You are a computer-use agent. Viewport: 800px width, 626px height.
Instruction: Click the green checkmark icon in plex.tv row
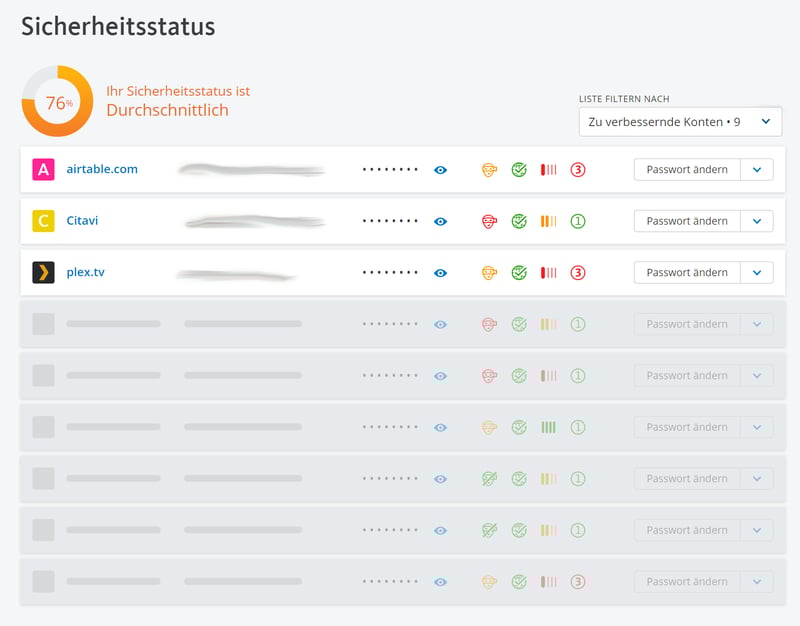[519, 273]
